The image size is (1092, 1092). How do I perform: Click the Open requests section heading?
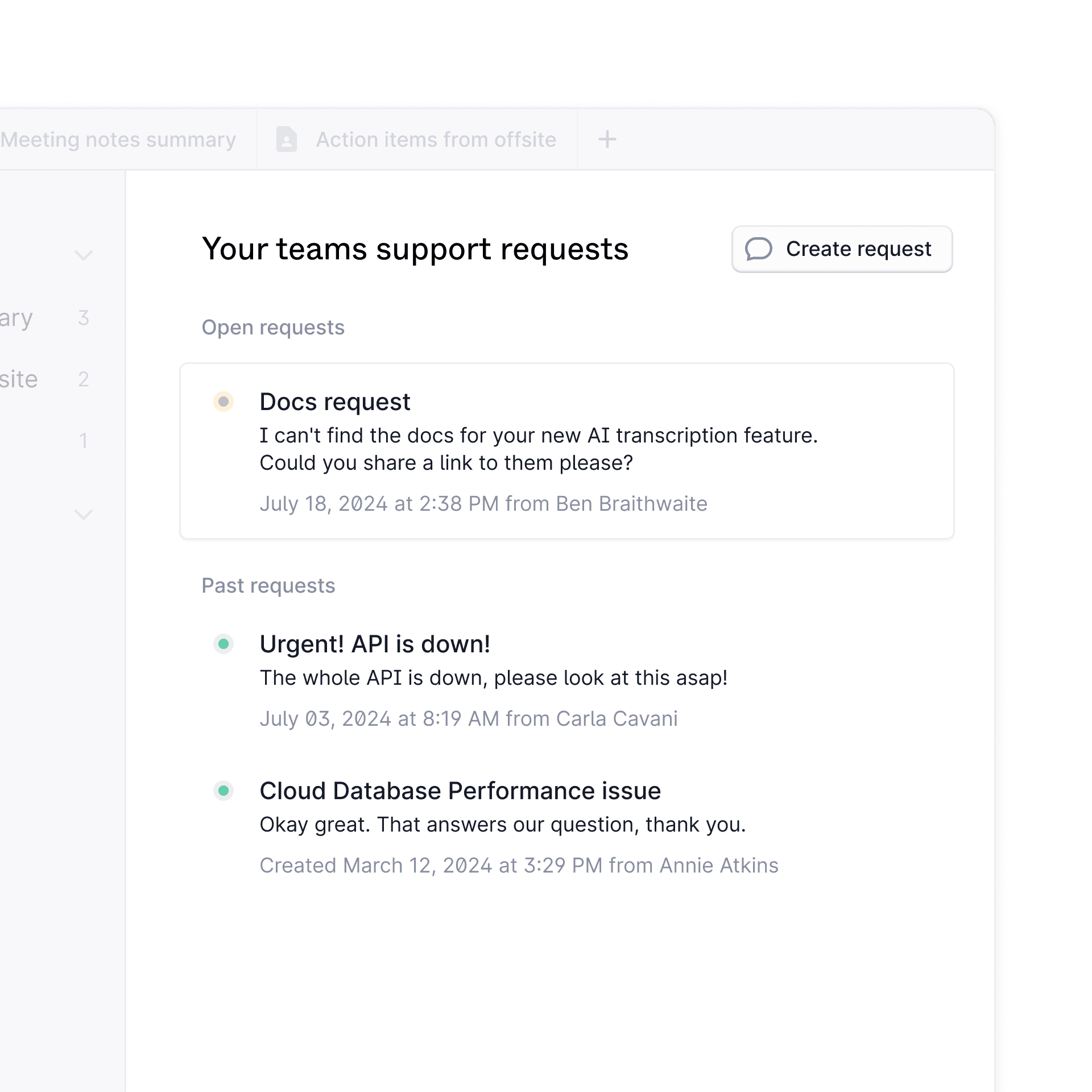(273, 328)
